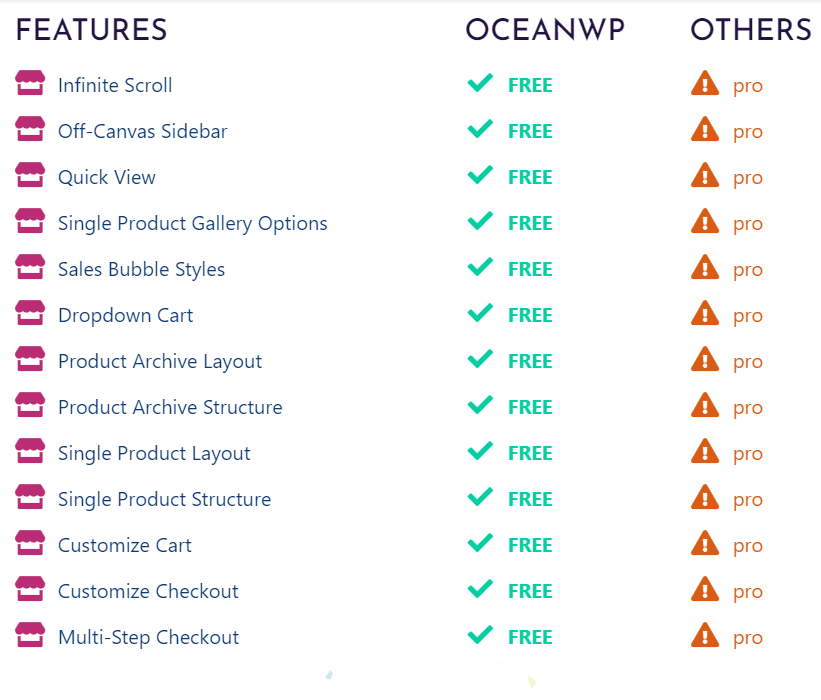Click the green checkmark in the Customize Checkout row

[x=480, y=589]
